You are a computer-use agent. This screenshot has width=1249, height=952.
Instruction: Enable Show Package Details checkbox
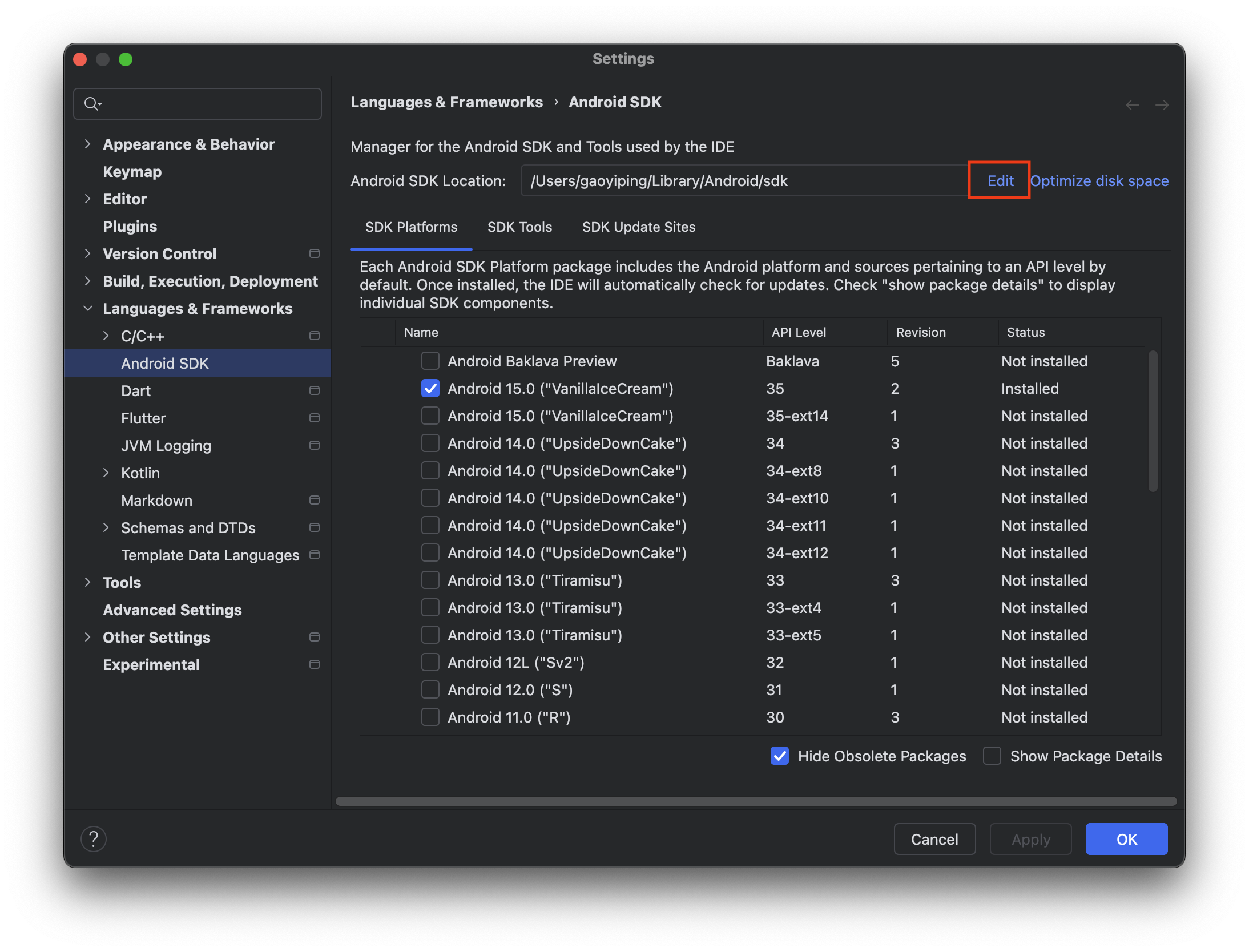click(x=992, y=756)
